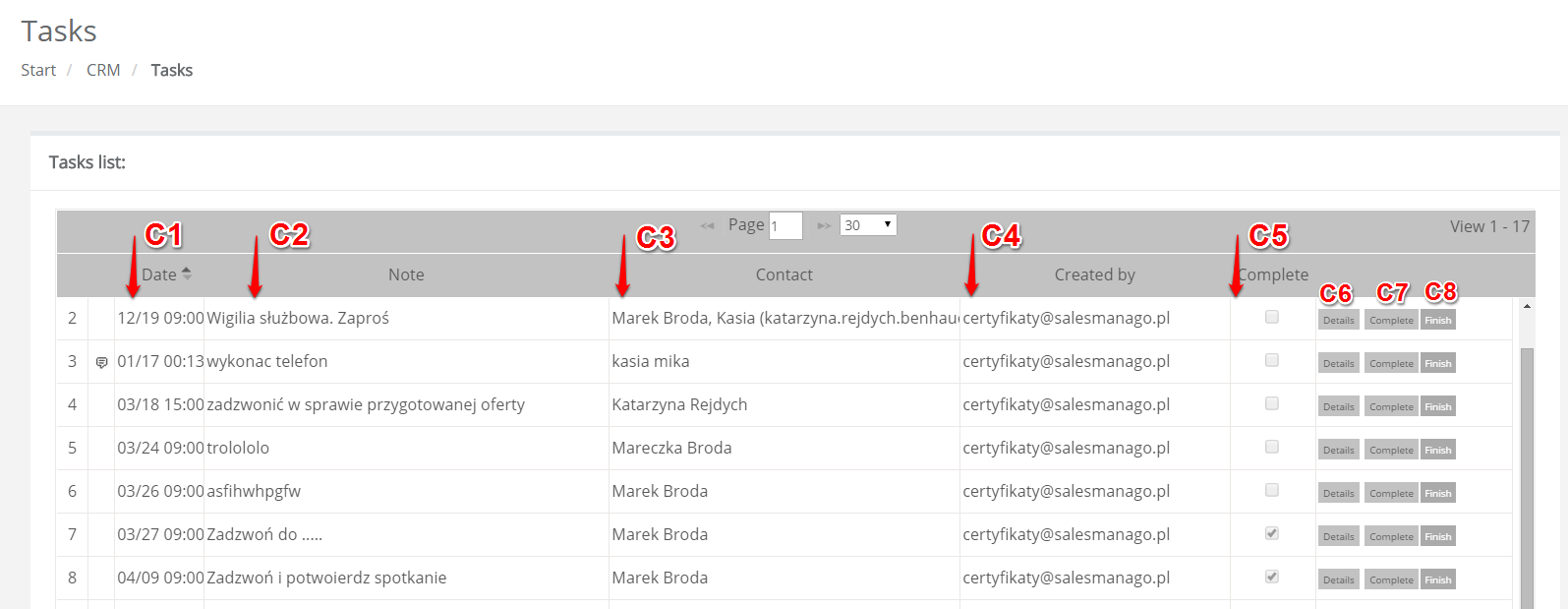Screen dimensions: 1568x609
Task: Sort the table by Contact column header
Action: (784, 275)
